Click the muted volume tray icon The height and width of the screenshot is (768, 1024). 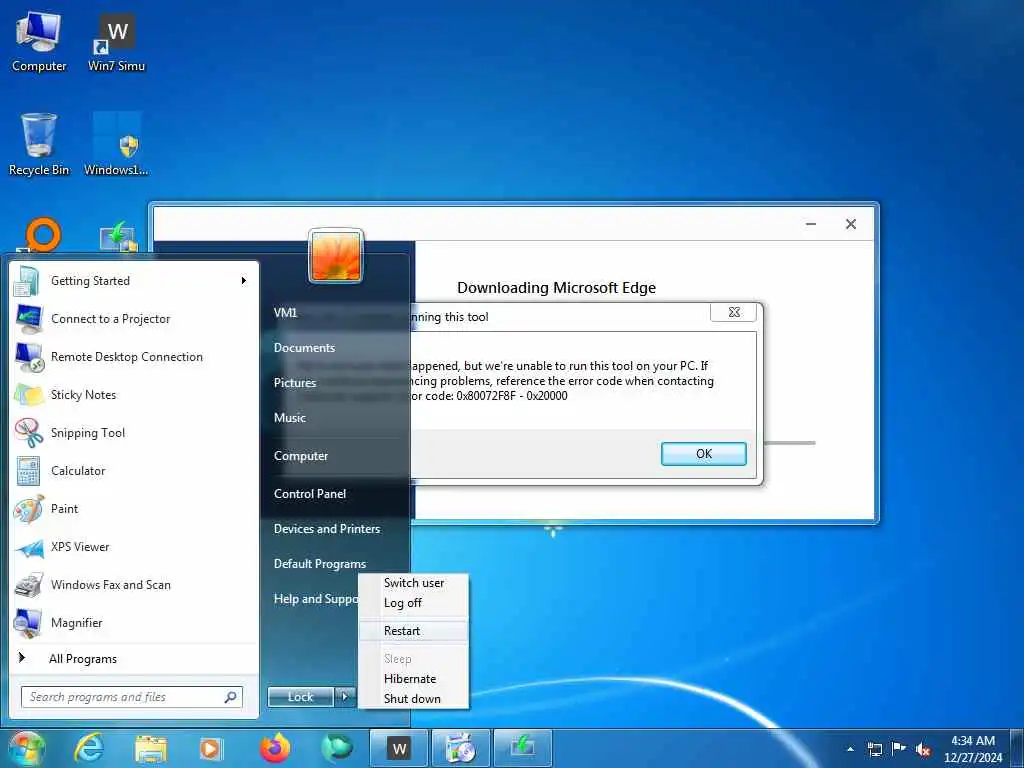click(923, 749)
